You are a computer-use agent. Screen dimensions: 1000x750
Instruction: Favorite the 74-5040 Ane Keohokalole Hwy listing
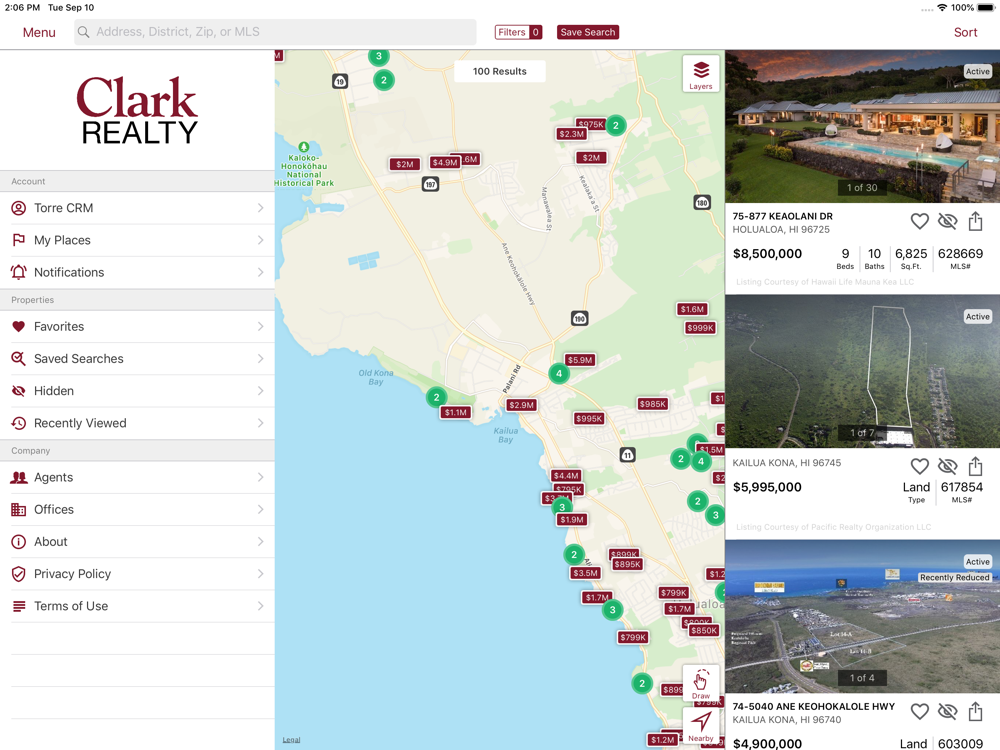919,711
